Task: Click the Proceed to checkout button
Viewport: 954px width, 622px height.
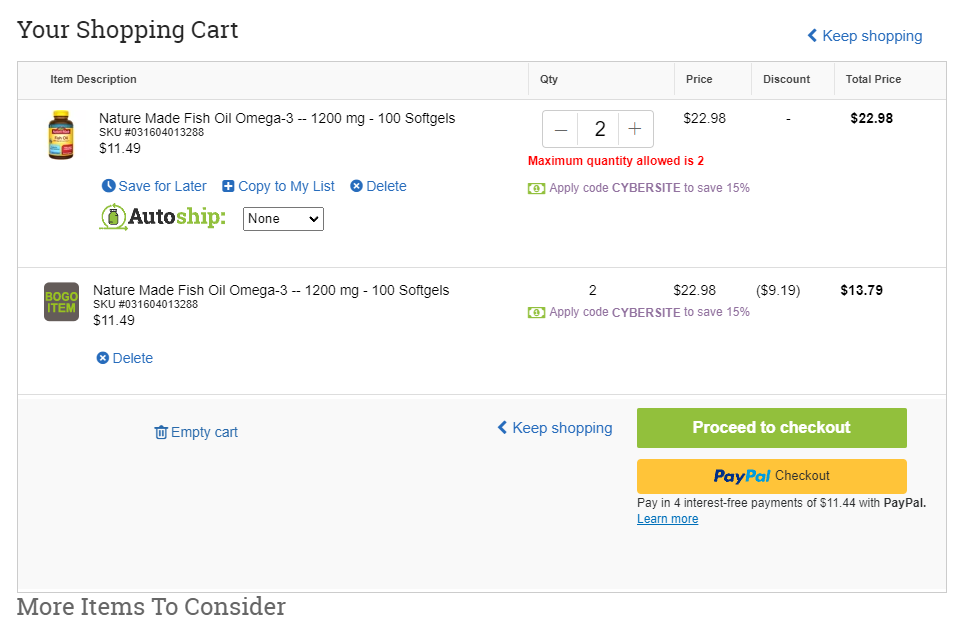Action: (x=771, y=428)
